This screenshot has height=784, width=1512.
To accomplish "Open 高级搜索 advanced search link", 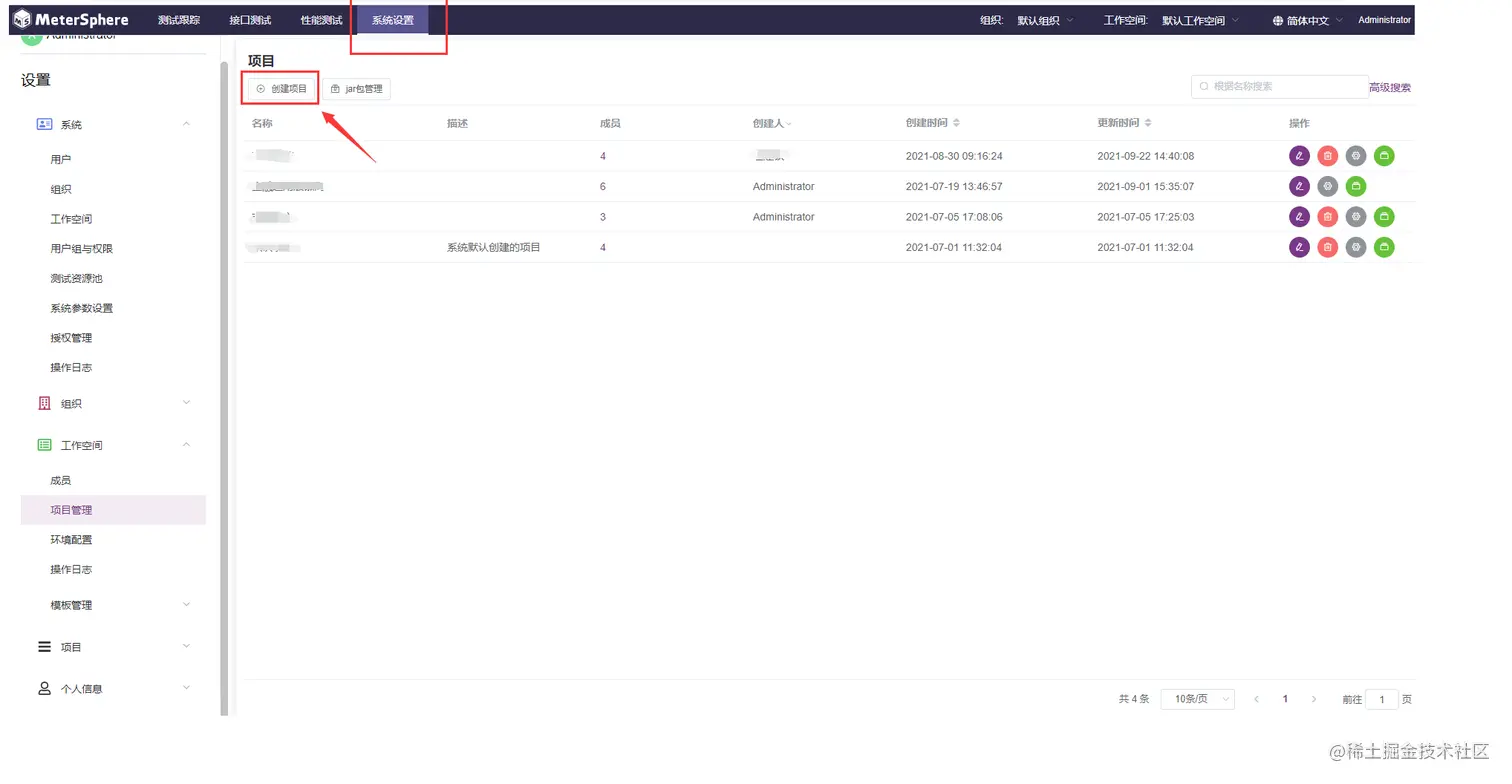I will tap(1390, 87).
